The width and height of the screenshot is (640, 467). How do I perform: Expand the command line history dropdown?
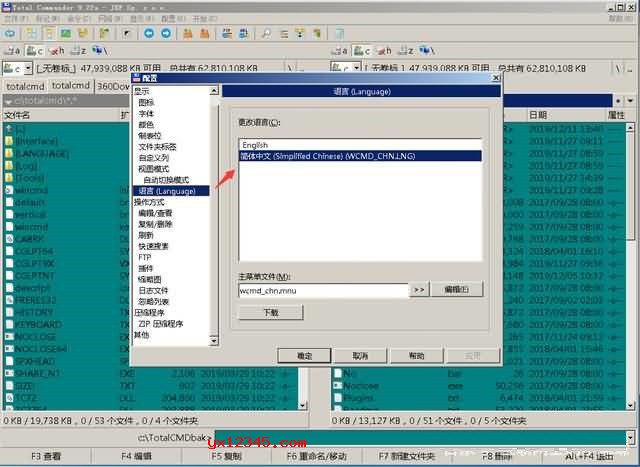click(631, 438)
